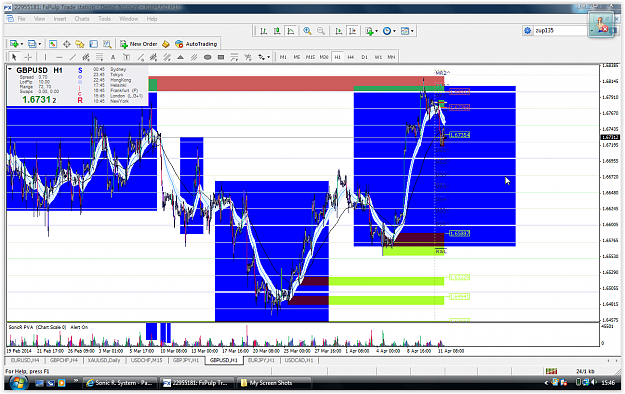This screenshot has width=625, height=394.
Task: Switch to the XAUUSD,Daily chart tab
Action: coord(103,360)
